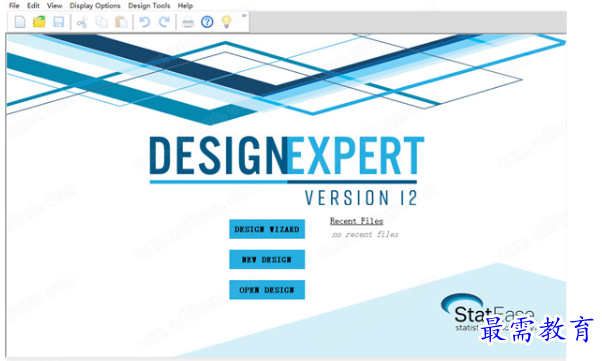Open the Edit menu
602x361 pixels.
(33, 5)
